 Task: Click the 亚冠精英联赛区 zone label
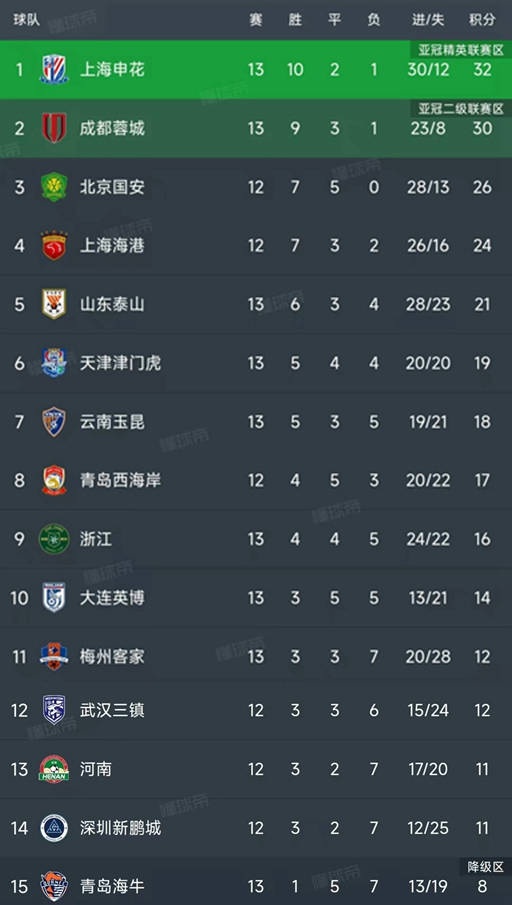pos(461,50)
